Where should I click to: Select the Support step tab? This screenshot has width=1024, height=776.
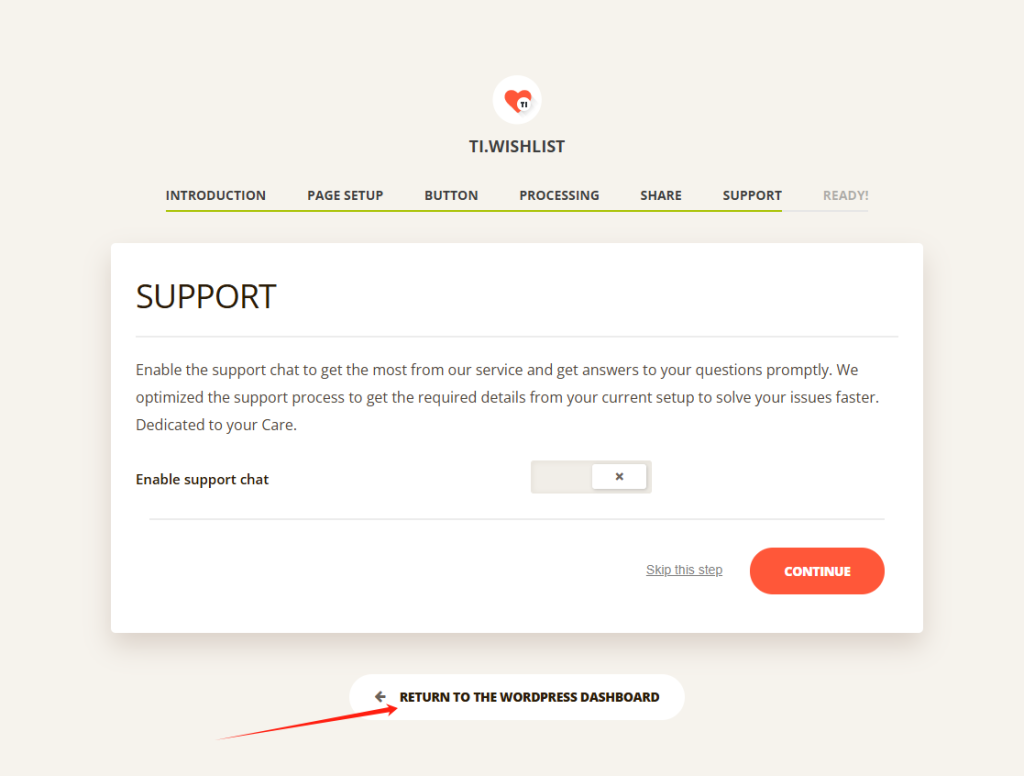pyautogui.click(x=752, y=195)
